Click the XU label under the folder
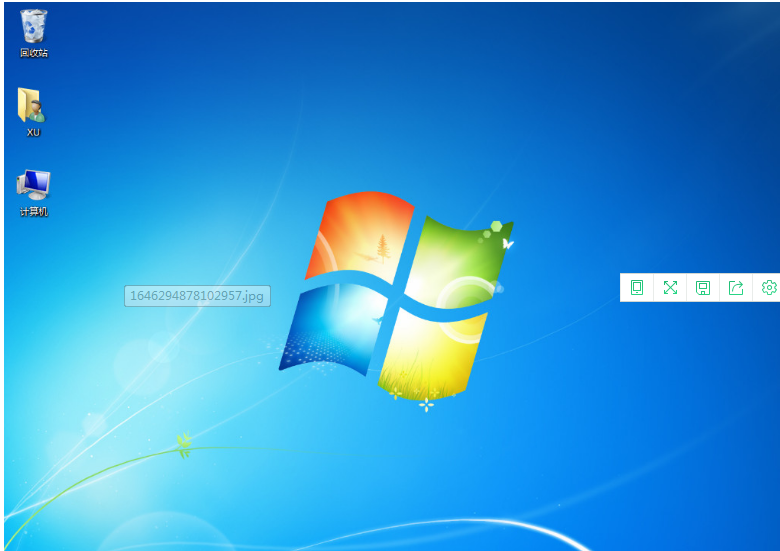Screen dimensions: 780x551 point(33,132)
